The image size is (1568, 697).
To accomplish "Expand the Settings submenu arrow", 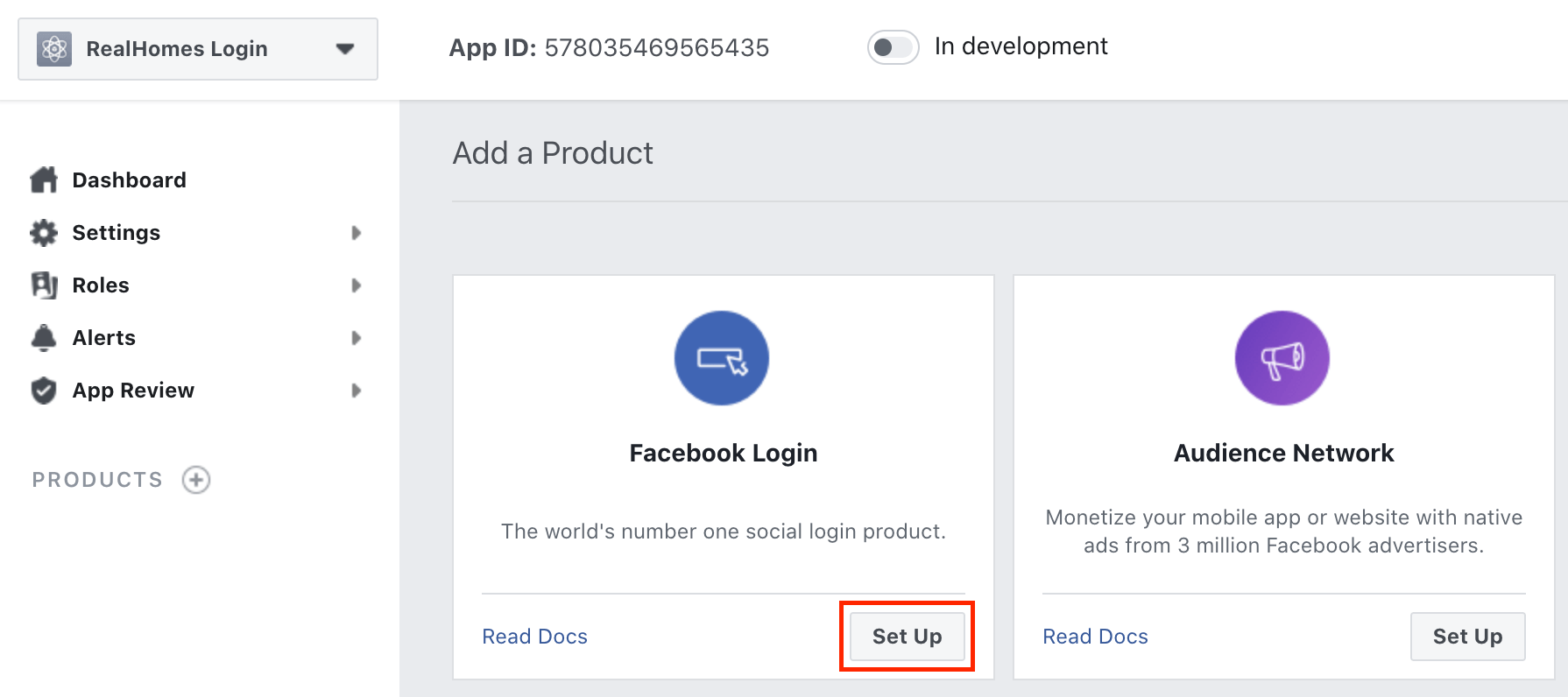I will coord(356,233).
